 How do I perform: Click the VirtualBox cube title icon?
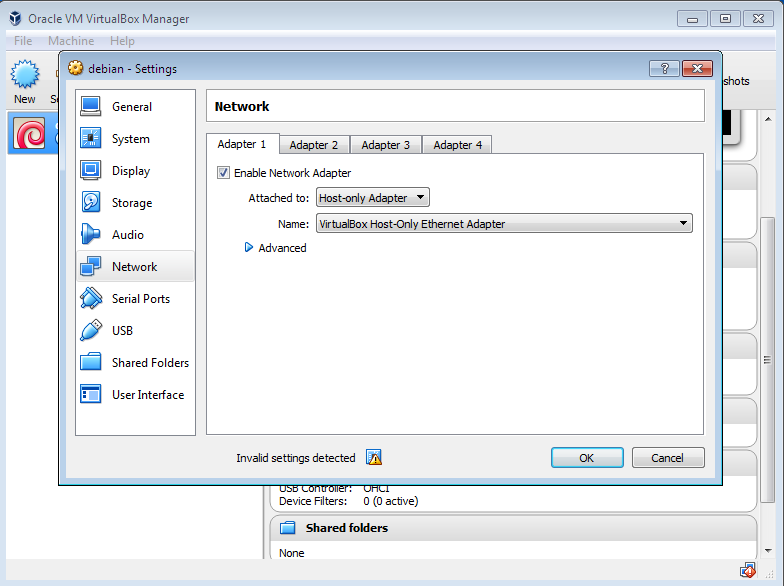pyautogui.click(x=16, y=18)
